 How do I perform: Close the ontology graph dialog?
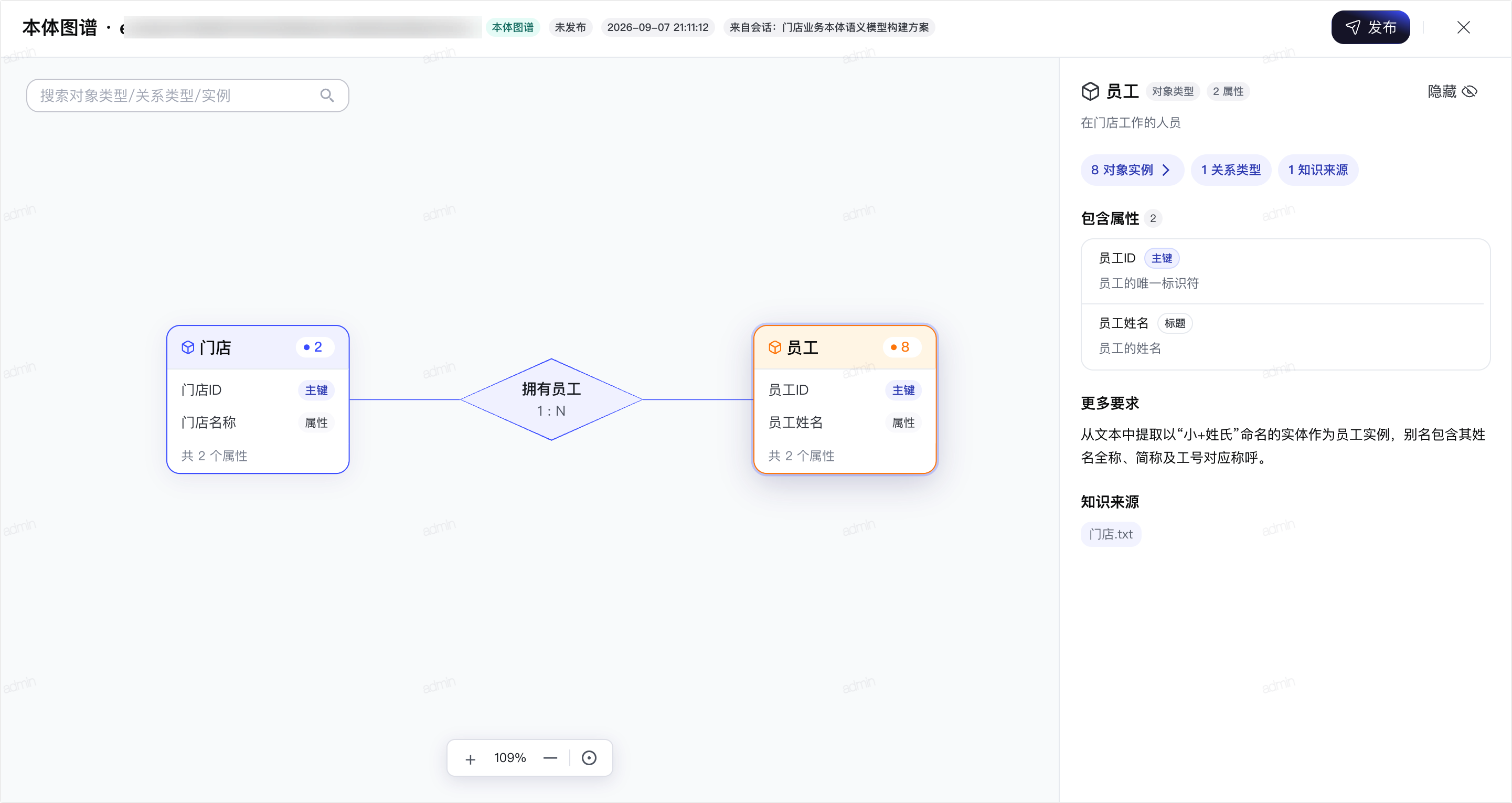pyautogui.click(x=1463, y=28)
